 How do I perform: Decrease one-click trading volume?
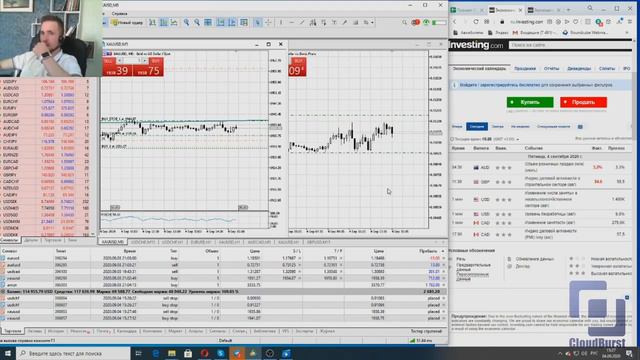120,61
